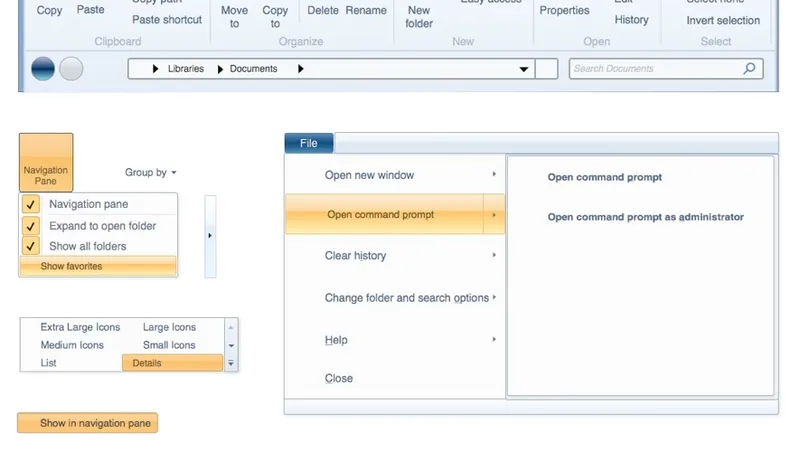Click the Libraries breadcrumb
Screen dimensions: 800x450
point(186,68)
